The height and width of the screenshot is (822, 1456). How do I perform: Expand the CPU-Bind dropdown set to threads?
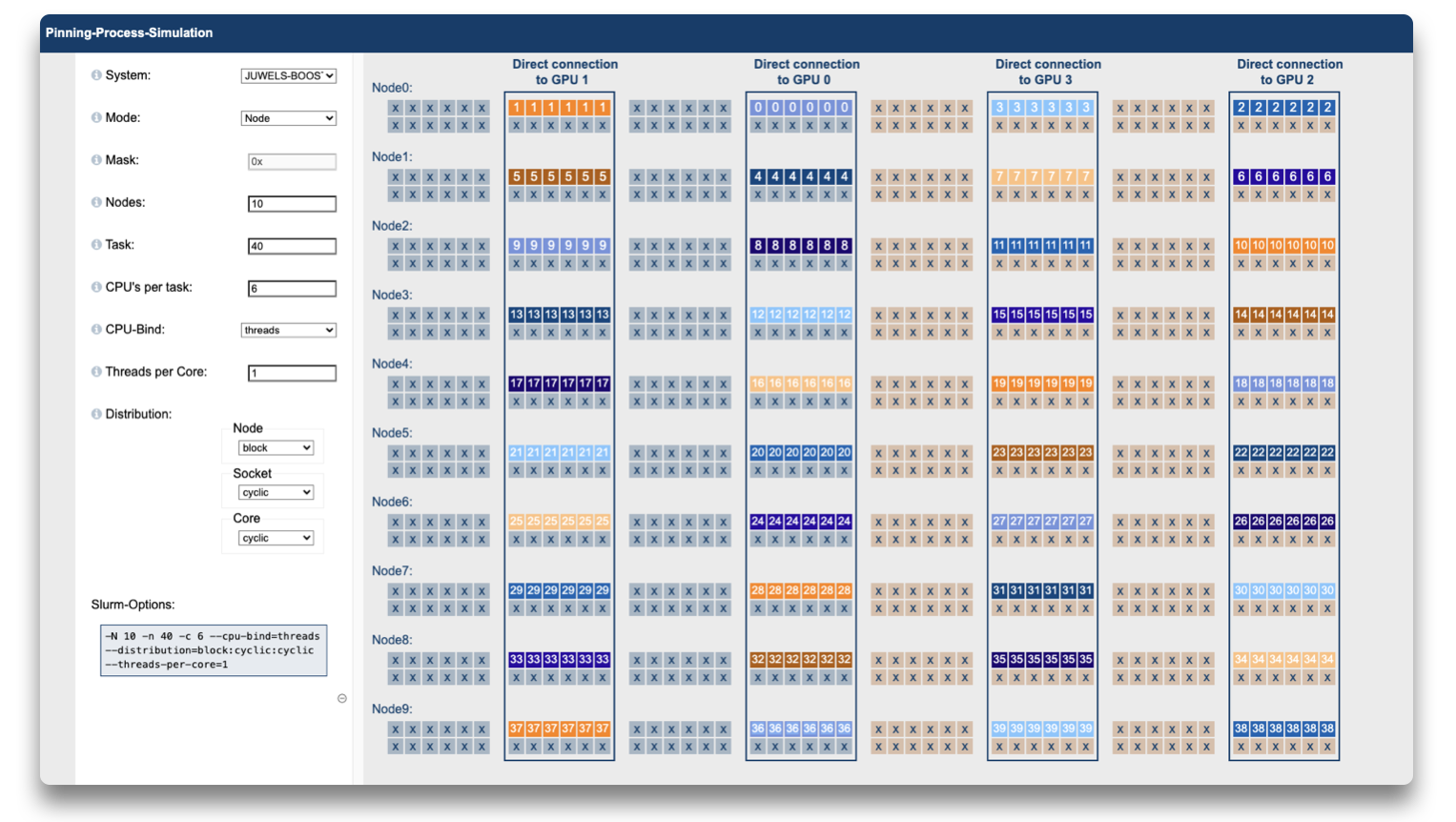(x=288, y=330)
